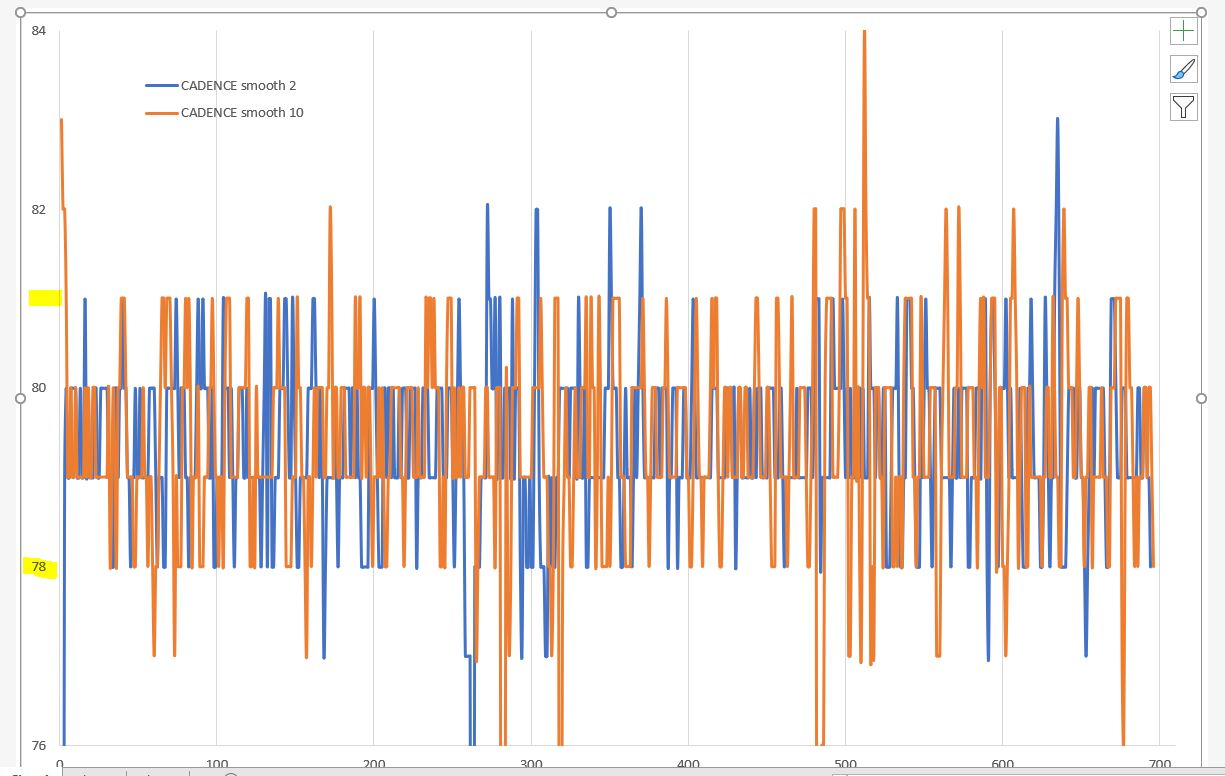Screen dimensions: 1225x776
Task: Click the blue line sample in legend
Action: [161, 86]
